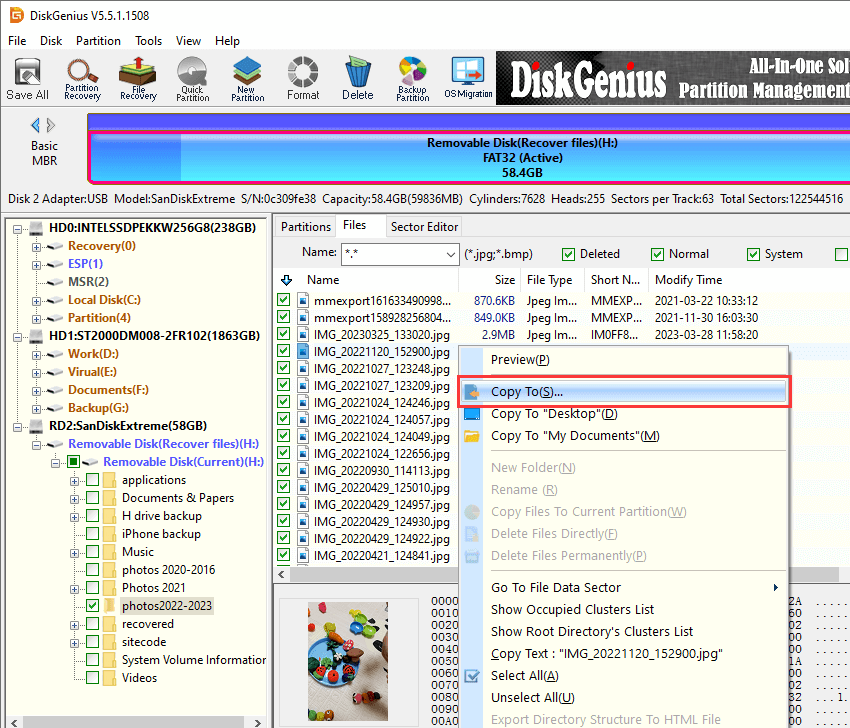This screenshot has height=728, width=850.
Task: Sort files by Size column header
Action: click(x=505, y=280)
